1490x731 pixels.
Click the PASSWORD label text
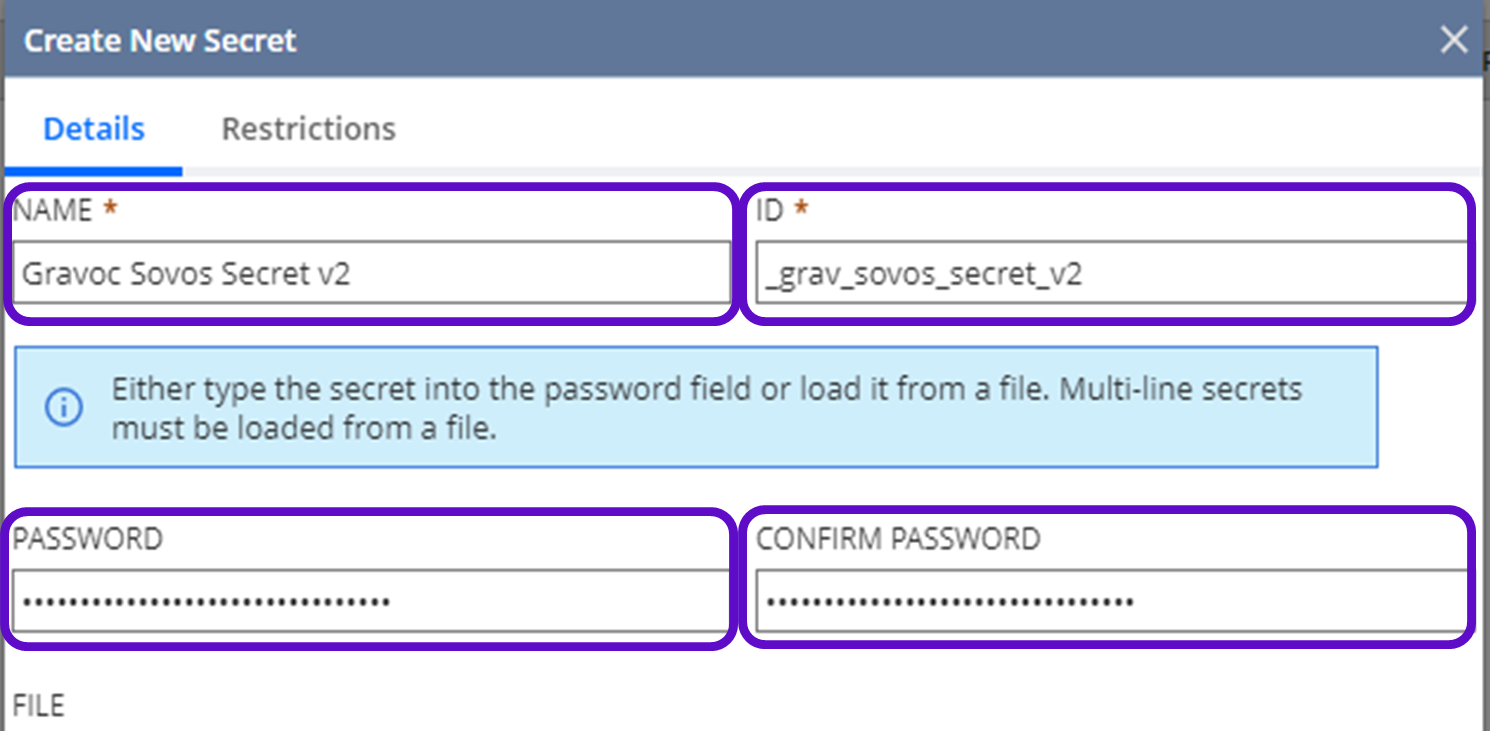click(88, 539)
